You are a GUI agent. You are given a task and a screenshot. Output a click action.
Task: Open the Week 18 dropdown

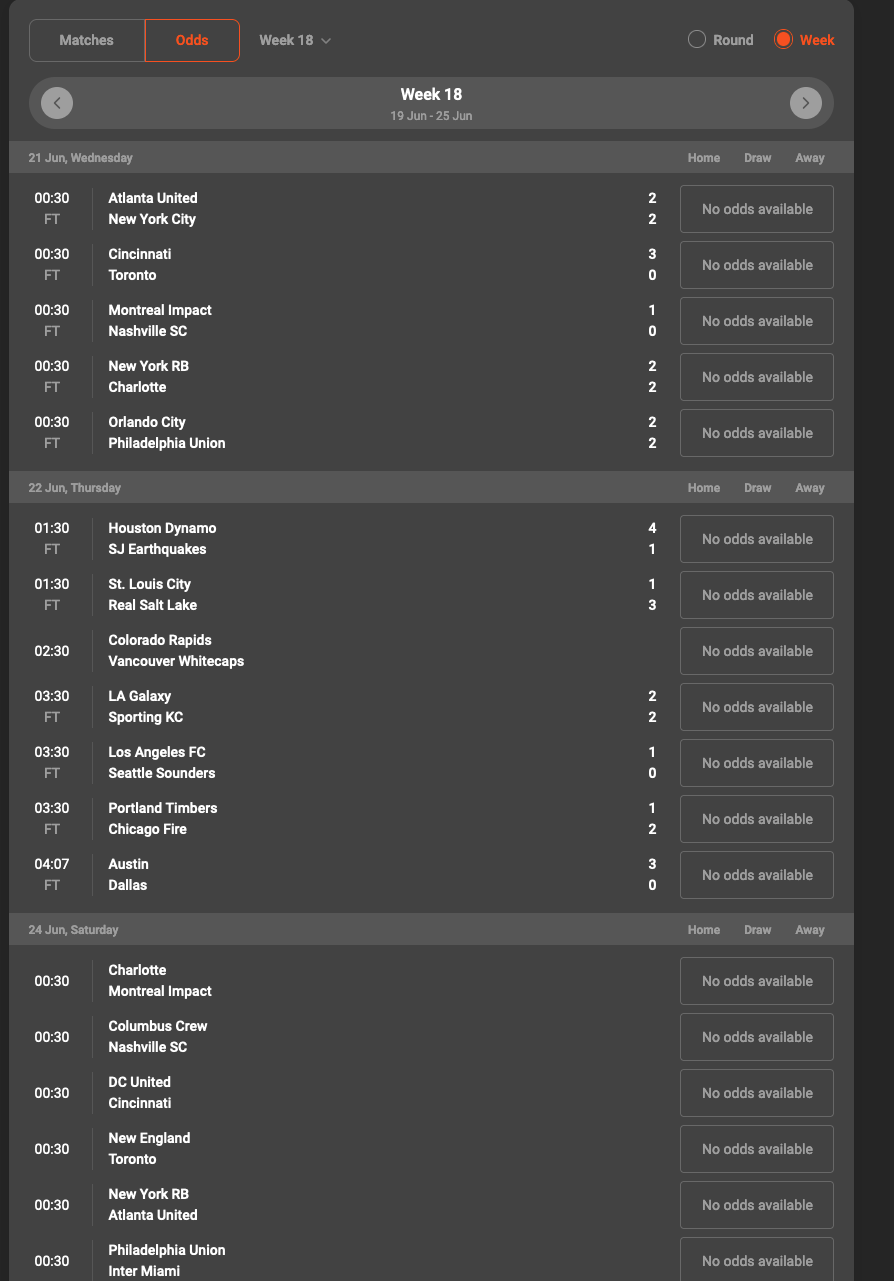(x=294, y=40)
